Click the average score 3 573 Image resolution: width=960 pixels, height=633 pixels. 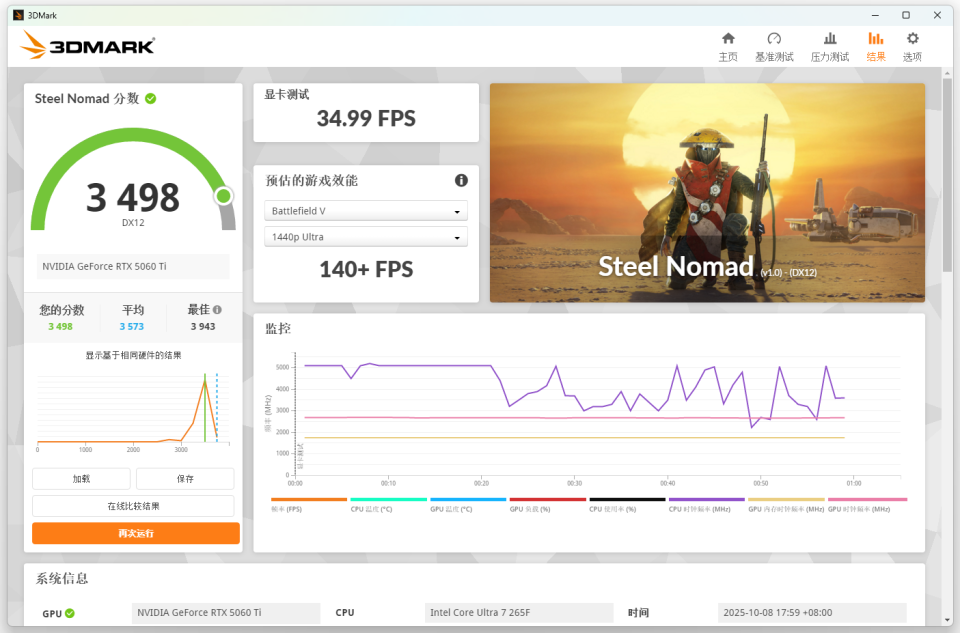tap(132, 326)
